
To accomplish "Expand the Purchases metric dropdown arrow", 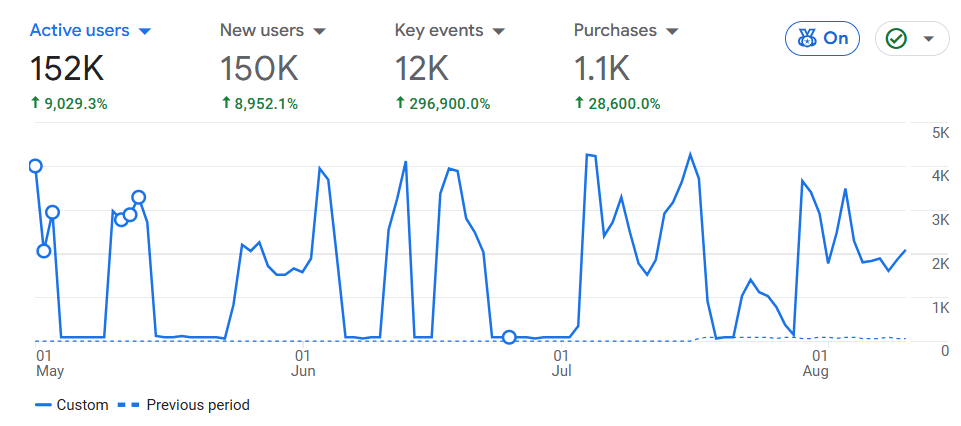I will [x=672, y=31].
